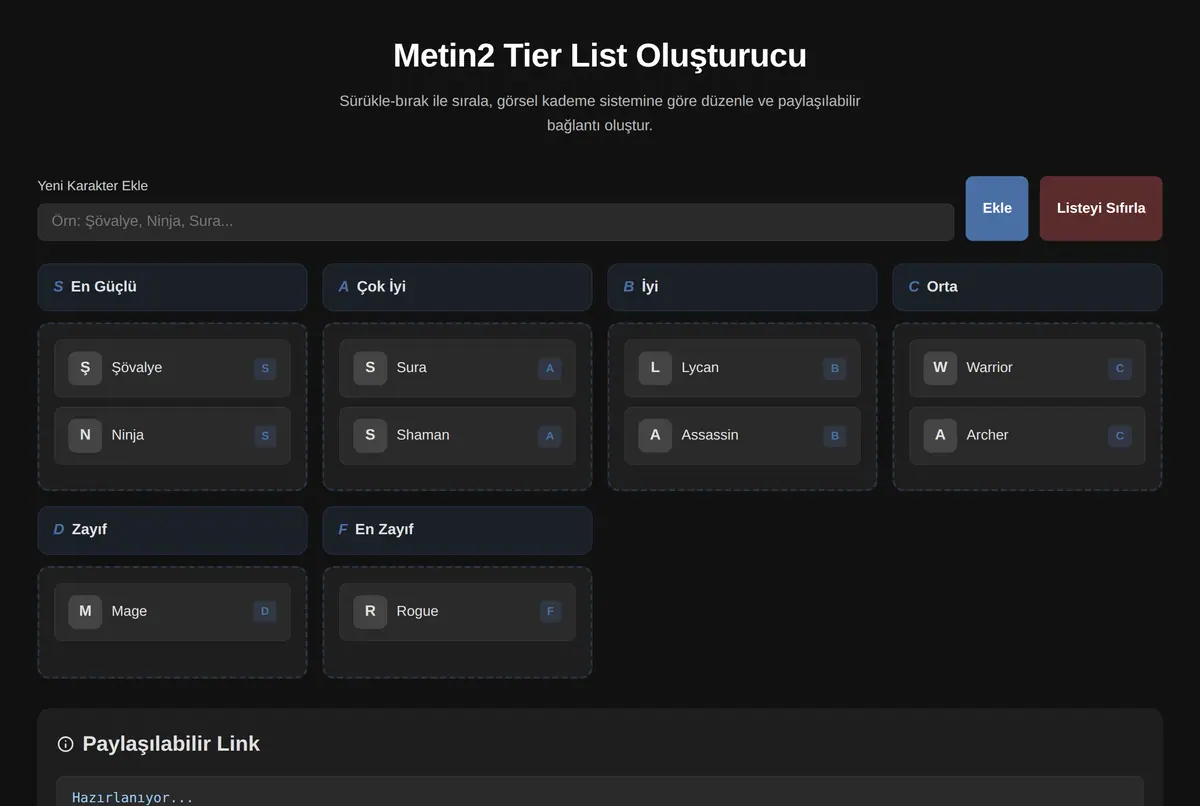Click the Ekle button
The width and height of the screenshot is (1200, 806).
click(x=997, y=208)
